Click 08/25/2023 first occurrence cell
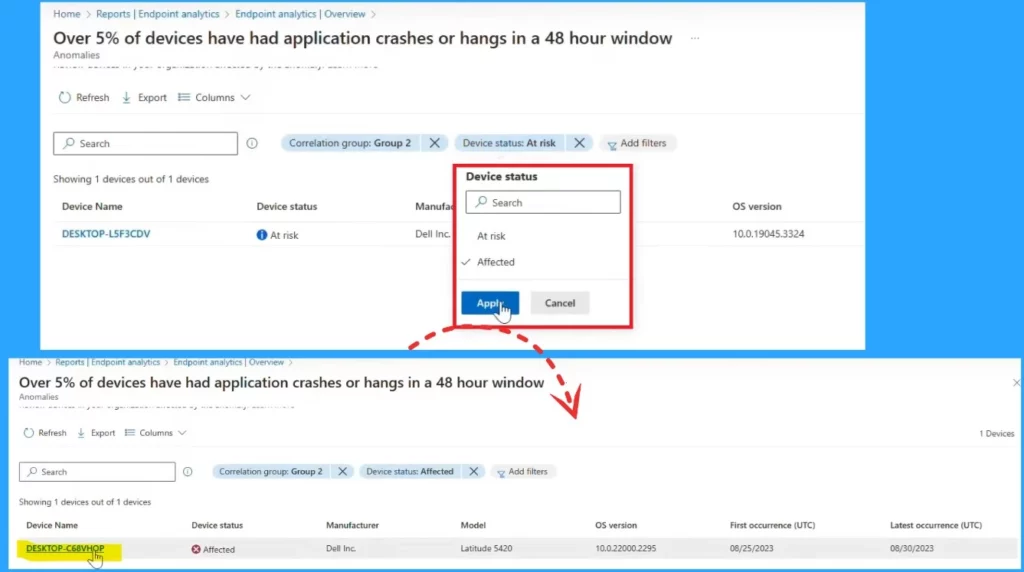1024x572 pixels. coord(751,548)
